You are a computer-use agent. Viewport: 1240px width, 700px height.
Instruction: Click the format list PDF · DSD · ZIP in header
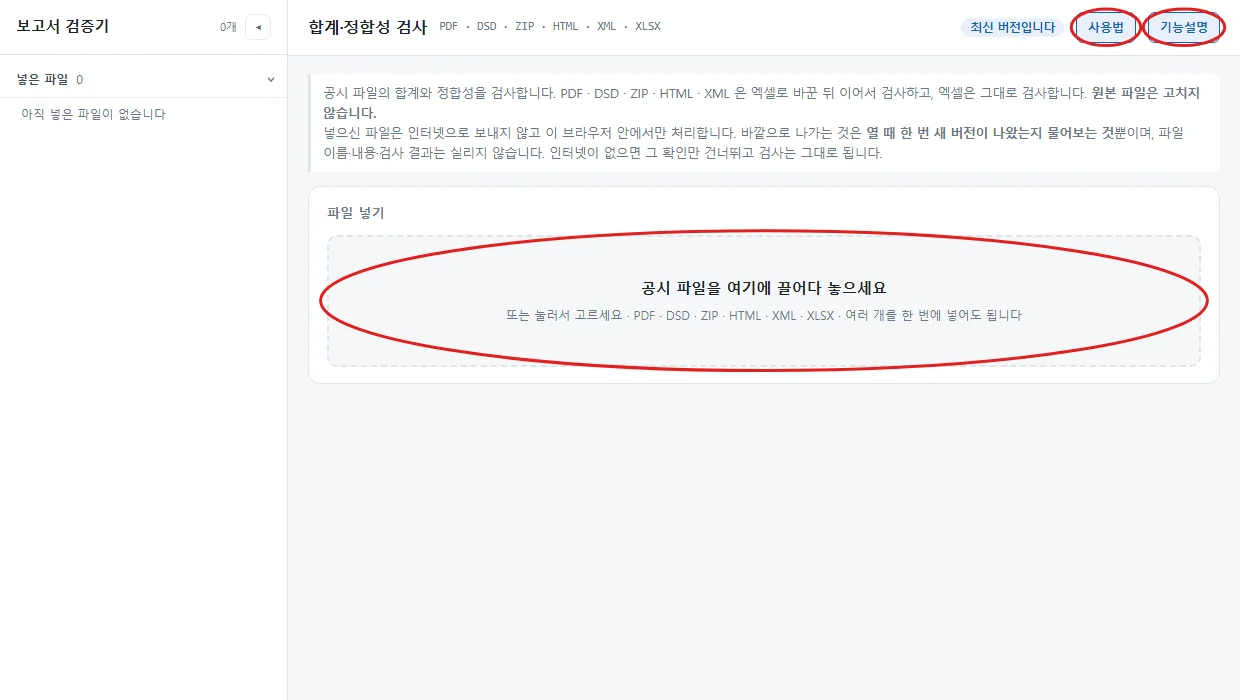click(550, 27)
